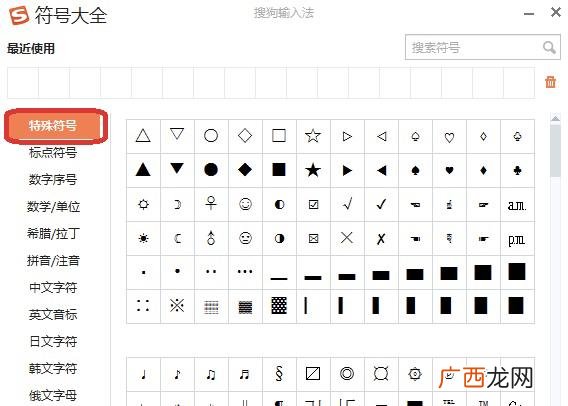Open the 标点符号 category
Viewport: 568px width, 406px height.
pyautogui.click(x=53, y=152)
